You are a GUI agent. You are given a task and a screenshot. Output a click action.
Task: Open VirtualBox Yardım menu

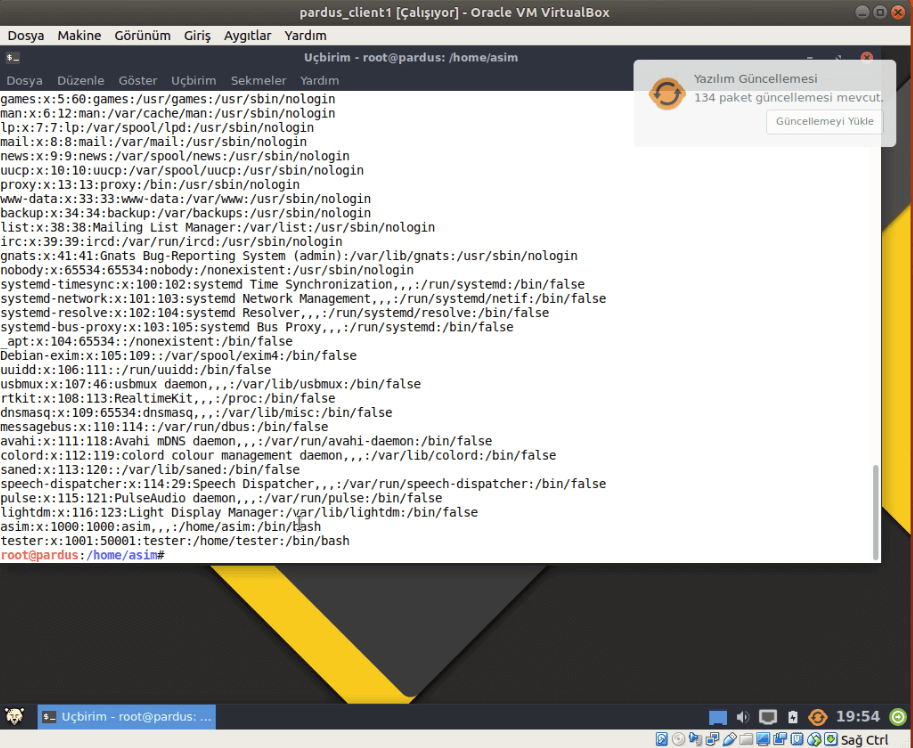[x=306, y=36]
